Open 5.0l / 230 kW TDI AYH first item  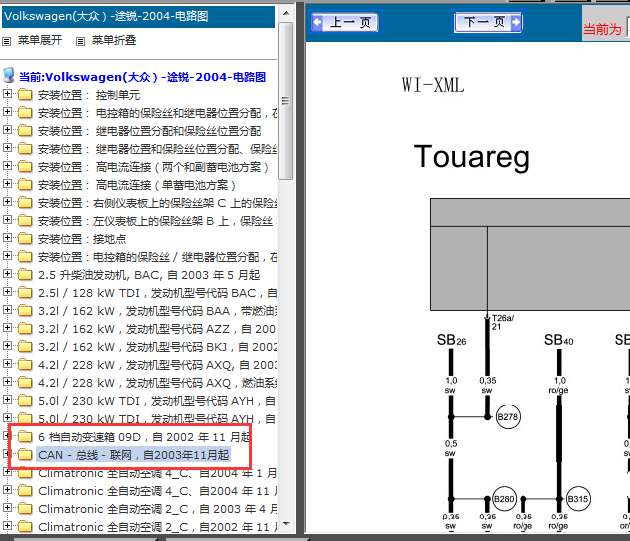(158, 401)
